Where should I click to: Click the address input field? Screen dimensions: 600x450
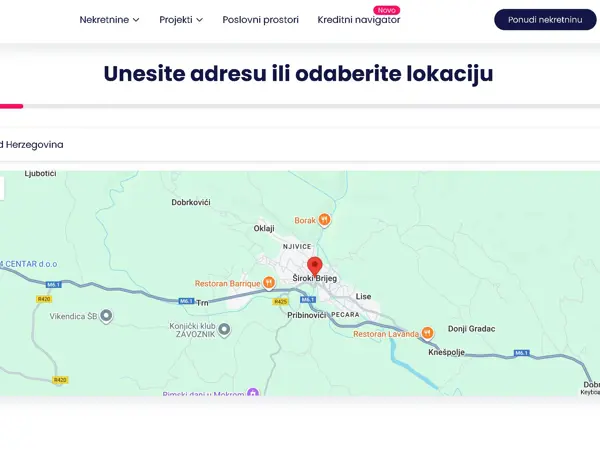[300, 145]
